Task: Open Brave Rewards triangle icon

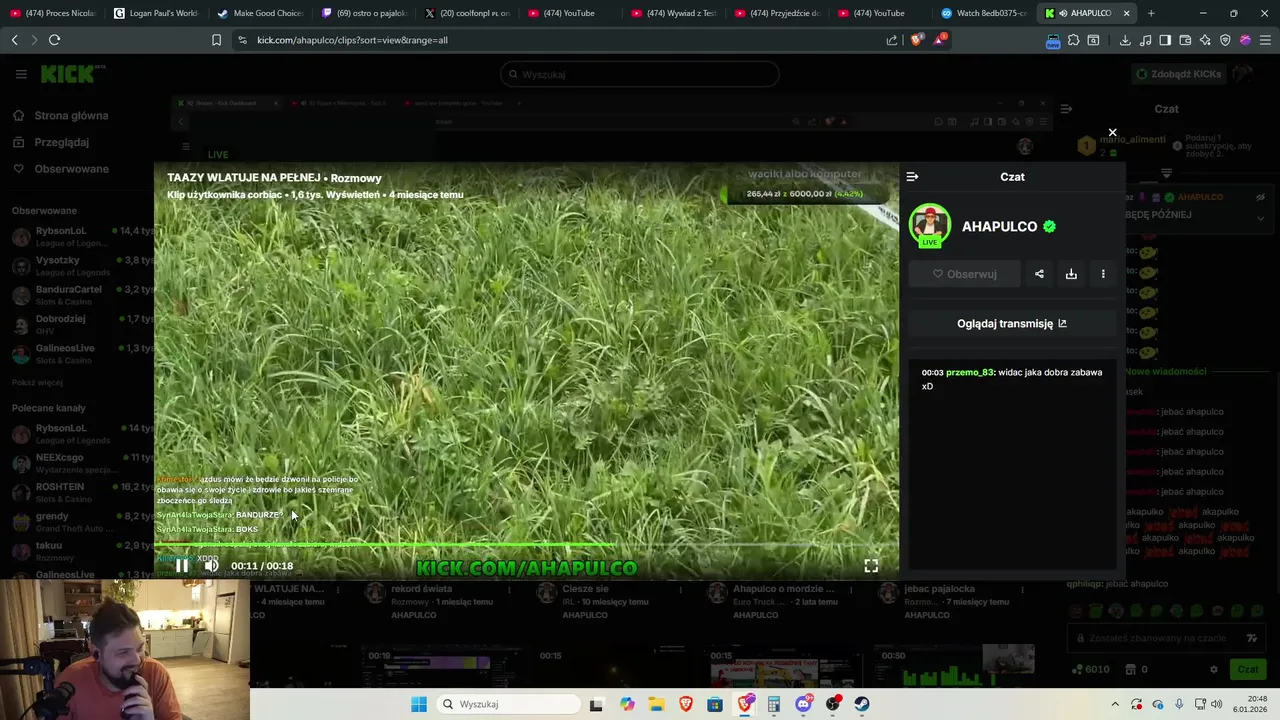Action: click(940, 40)
